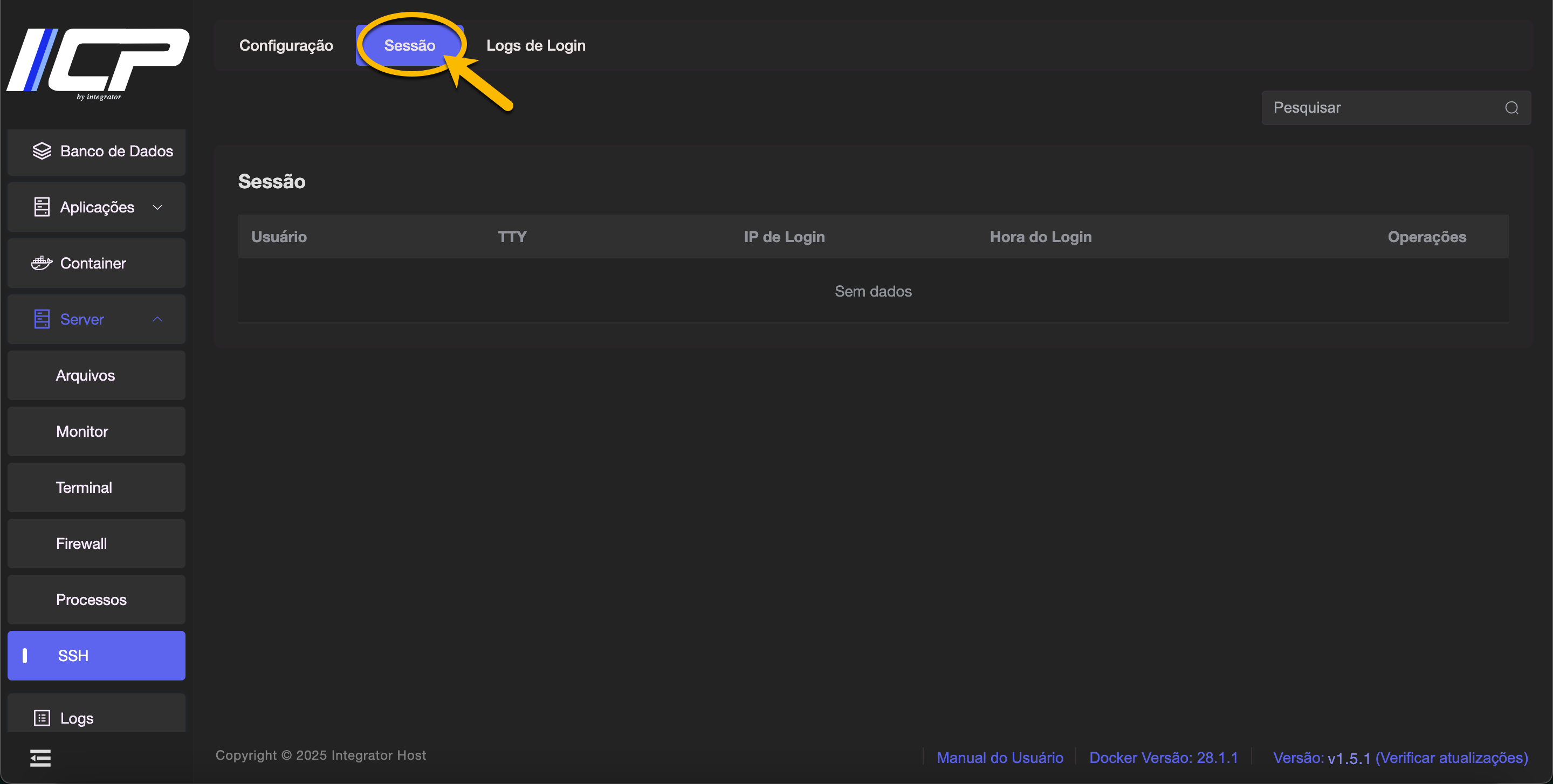Image resolution: width=1553 pixels, height=784 pixels.
Task: Open the Configuração tab
Action: pyautogui.click(x=286, y=46)
